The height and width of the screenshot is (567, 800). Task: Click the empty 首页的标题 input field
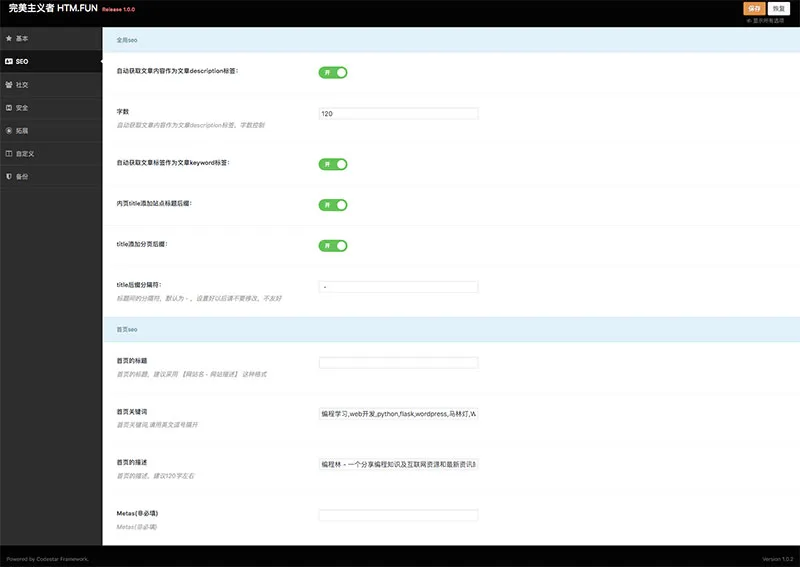click(398, 363)
